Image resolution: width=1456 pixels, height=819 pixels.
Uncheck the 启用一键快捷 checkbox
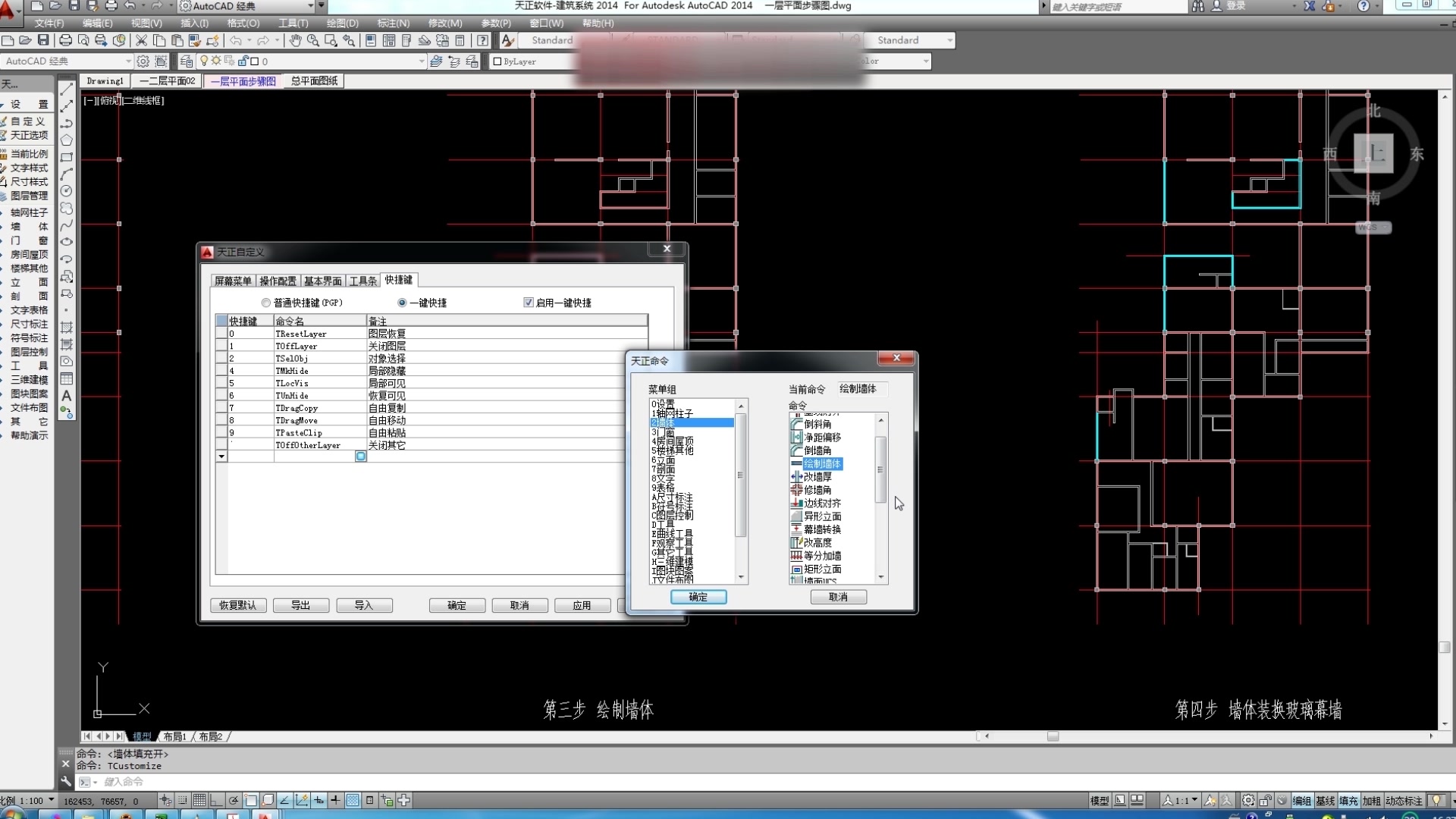pyautogui.click(x=529, y=303)
